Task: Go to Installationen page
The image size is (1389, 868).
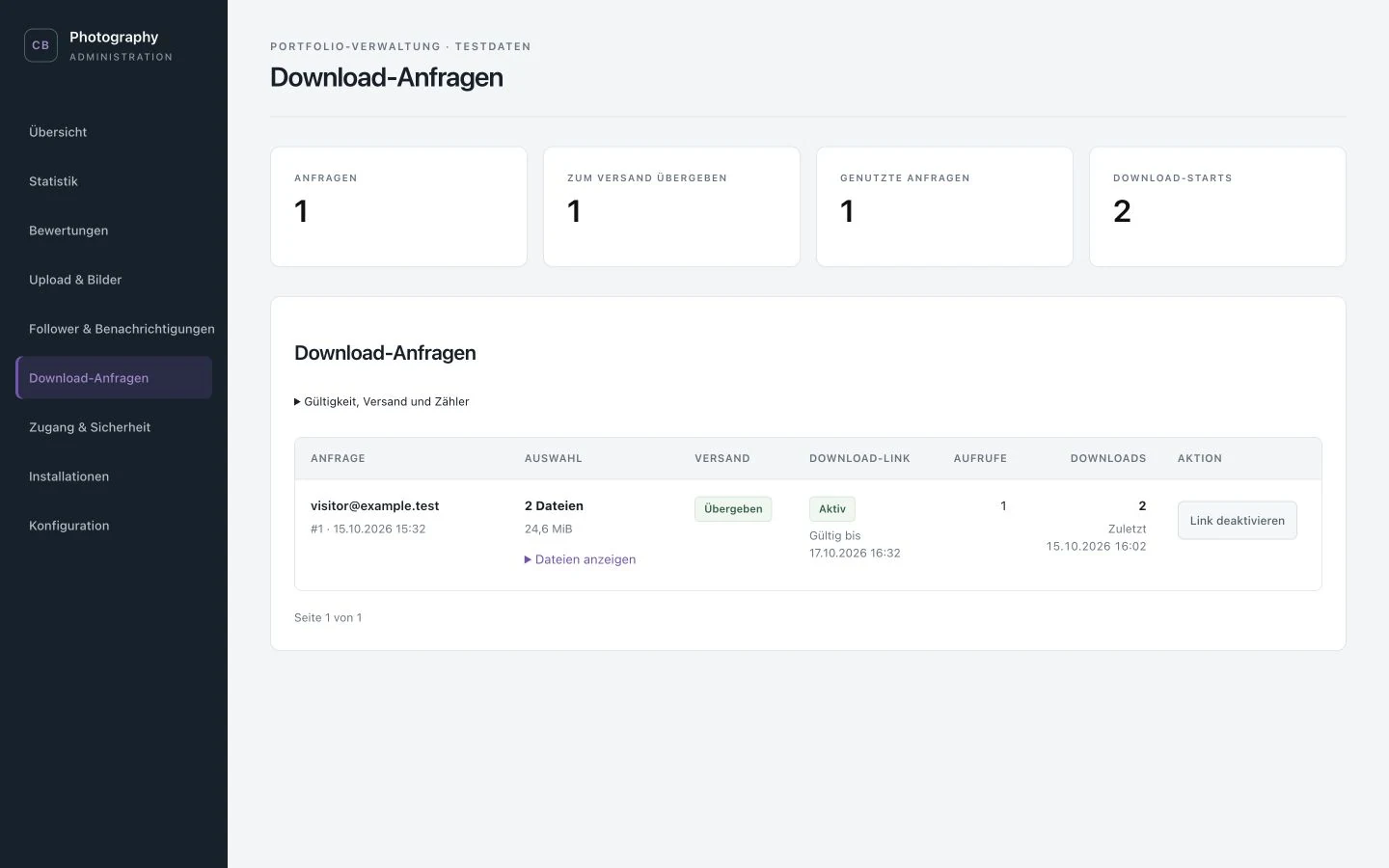Action: [x=114, y=476]
